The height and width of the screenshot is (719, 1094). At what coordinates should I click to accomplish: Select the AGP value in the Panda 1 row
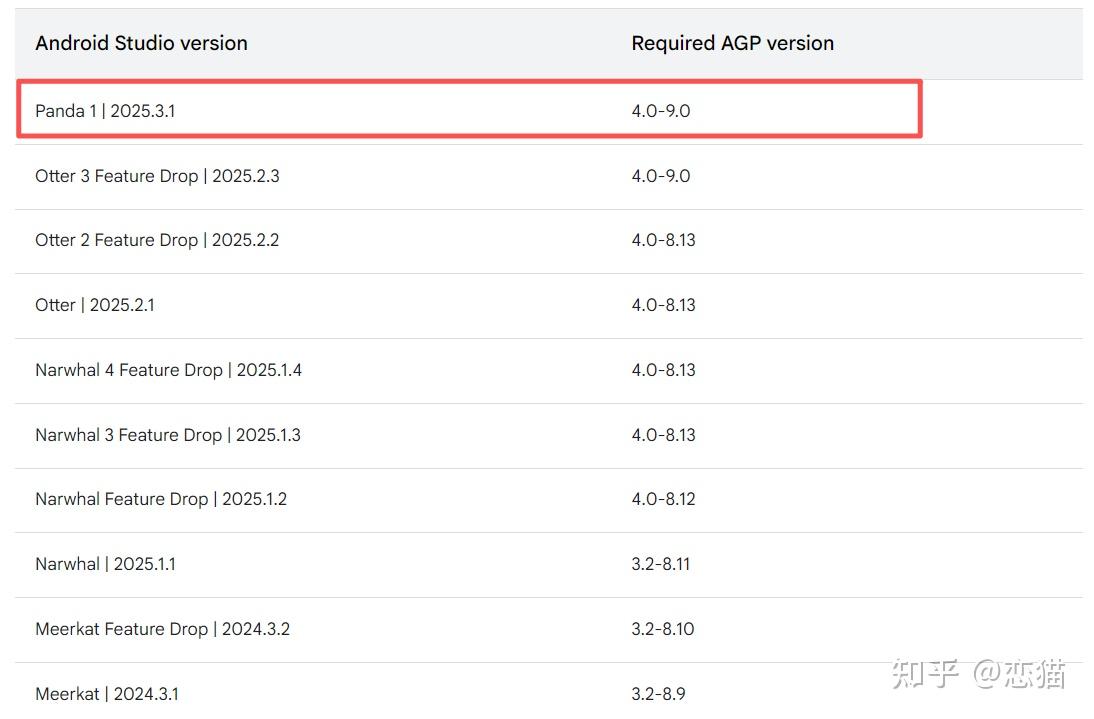pos(661,111)
